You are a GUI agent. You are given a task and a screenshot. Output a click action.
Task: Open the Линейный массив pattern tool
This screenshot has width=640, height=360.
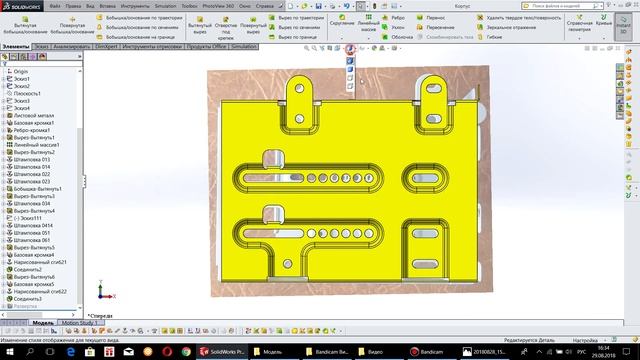(x=369, y=22)
